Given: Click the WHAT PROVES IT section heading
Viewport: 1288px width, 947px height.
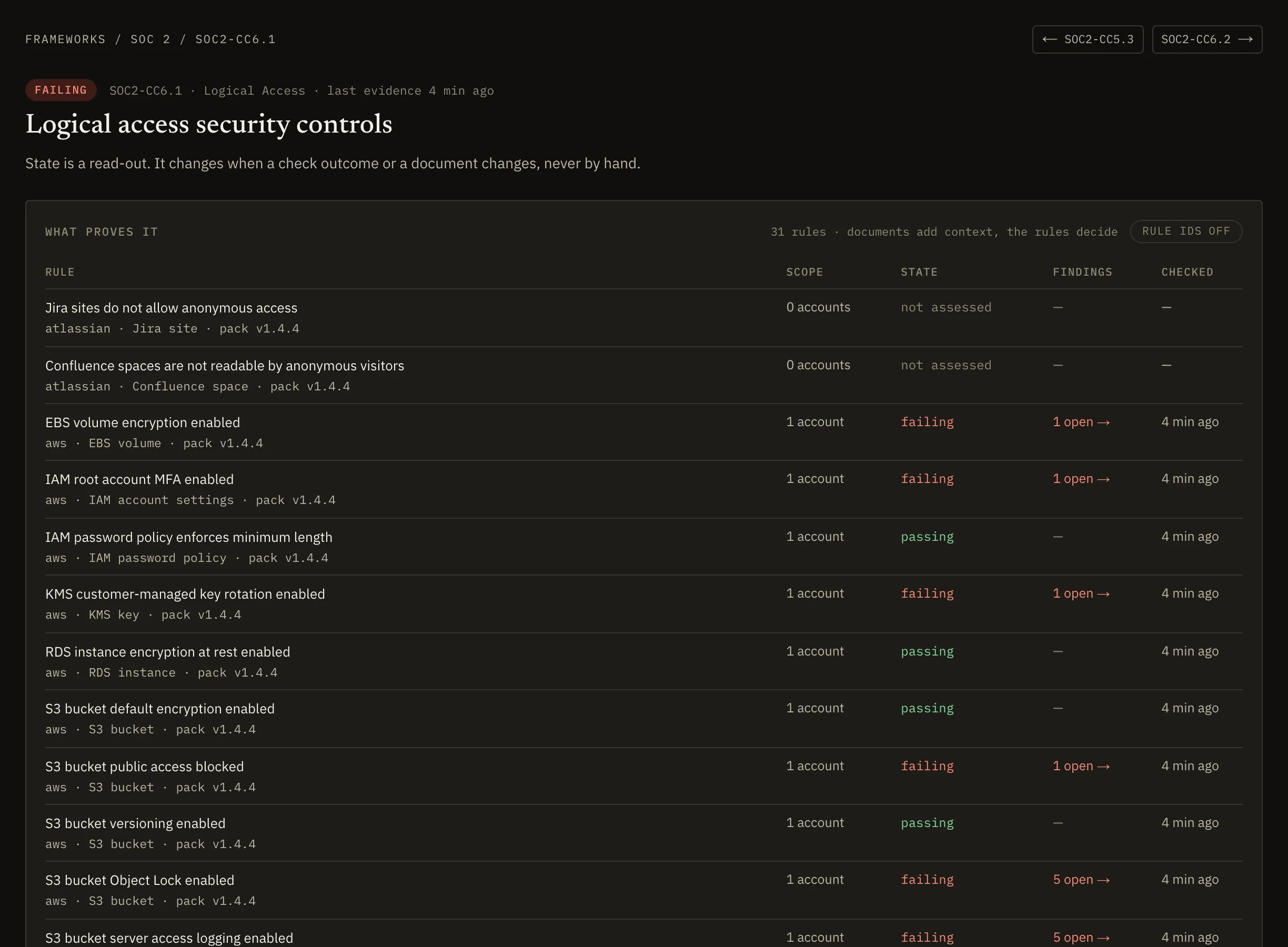Looking at the screenshot, I should pyautogui.click(x=102, y=231).
